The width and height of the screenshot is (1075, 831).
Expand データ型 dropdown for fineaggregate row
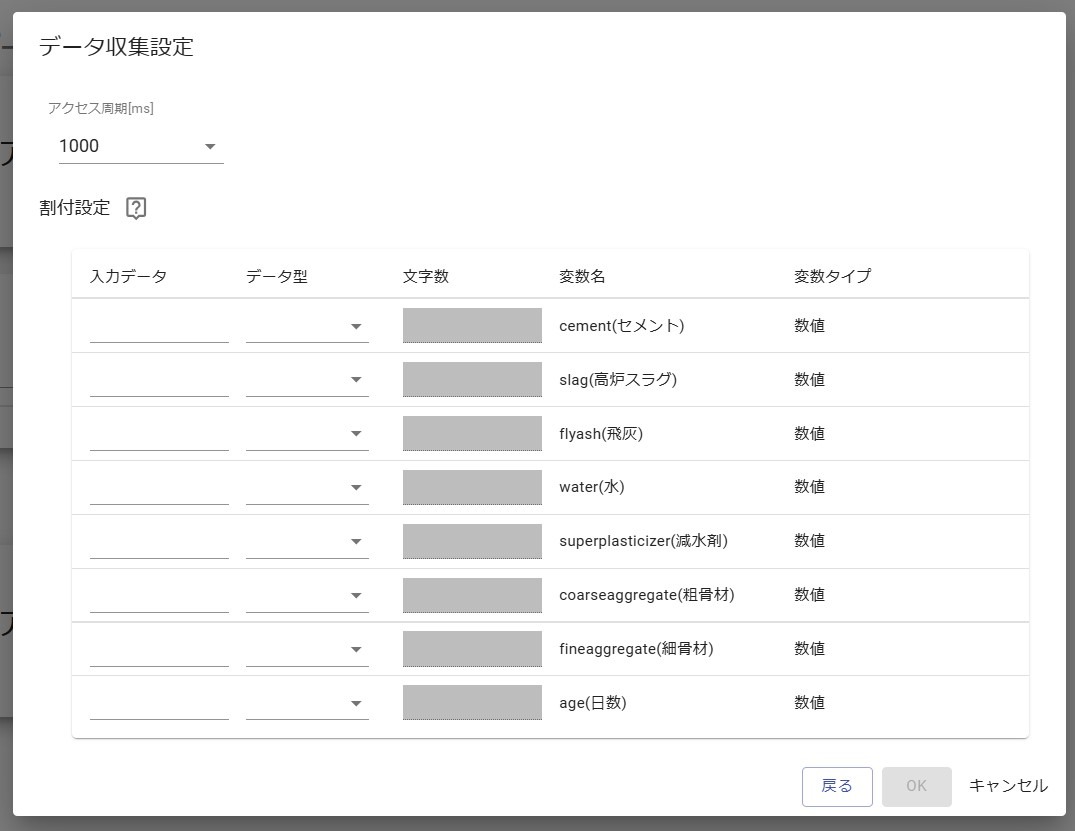coord(307,651)
